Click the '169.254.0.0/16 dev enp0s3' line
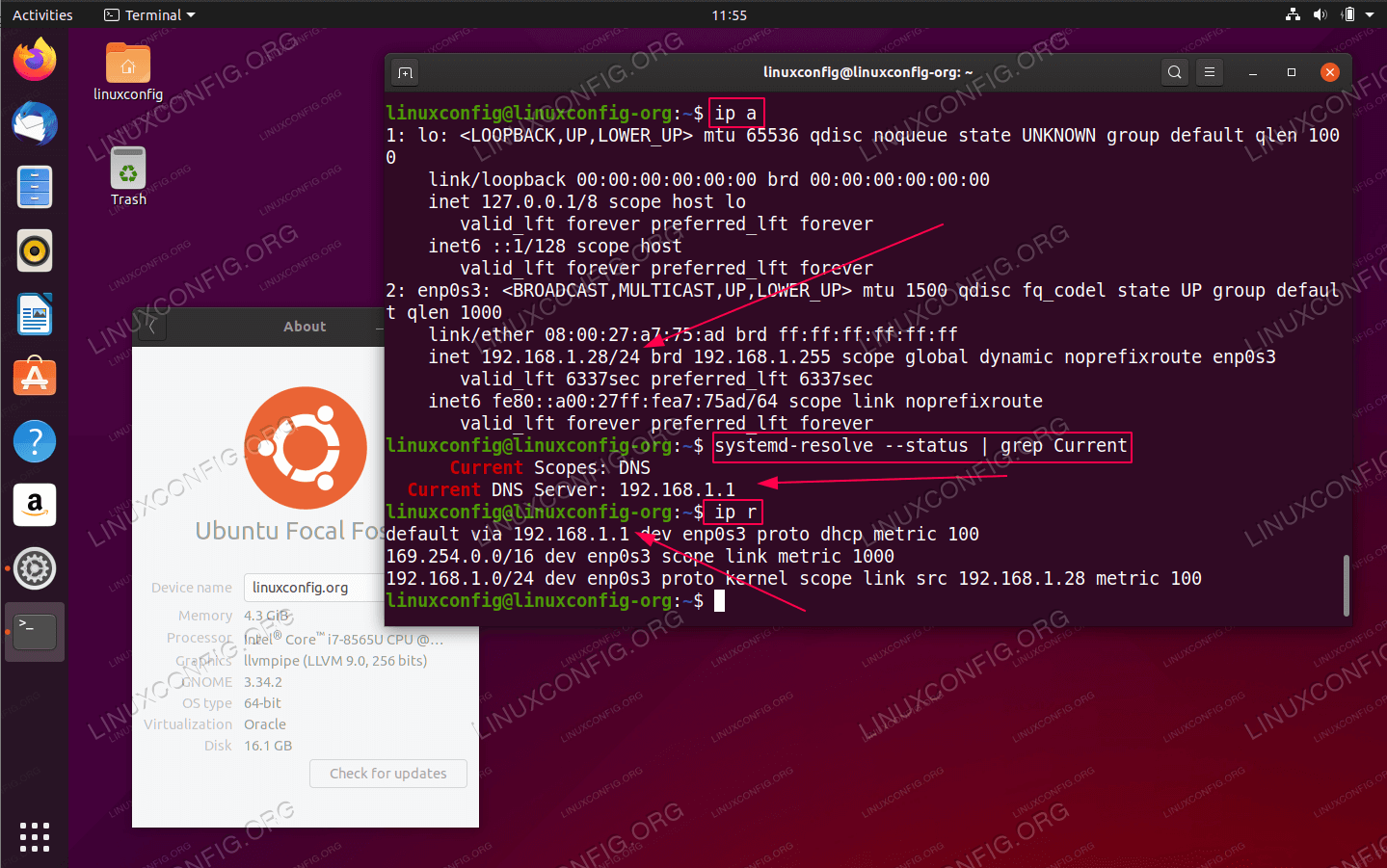Screen dimensions: 1387x868 (x=640, y=556)
